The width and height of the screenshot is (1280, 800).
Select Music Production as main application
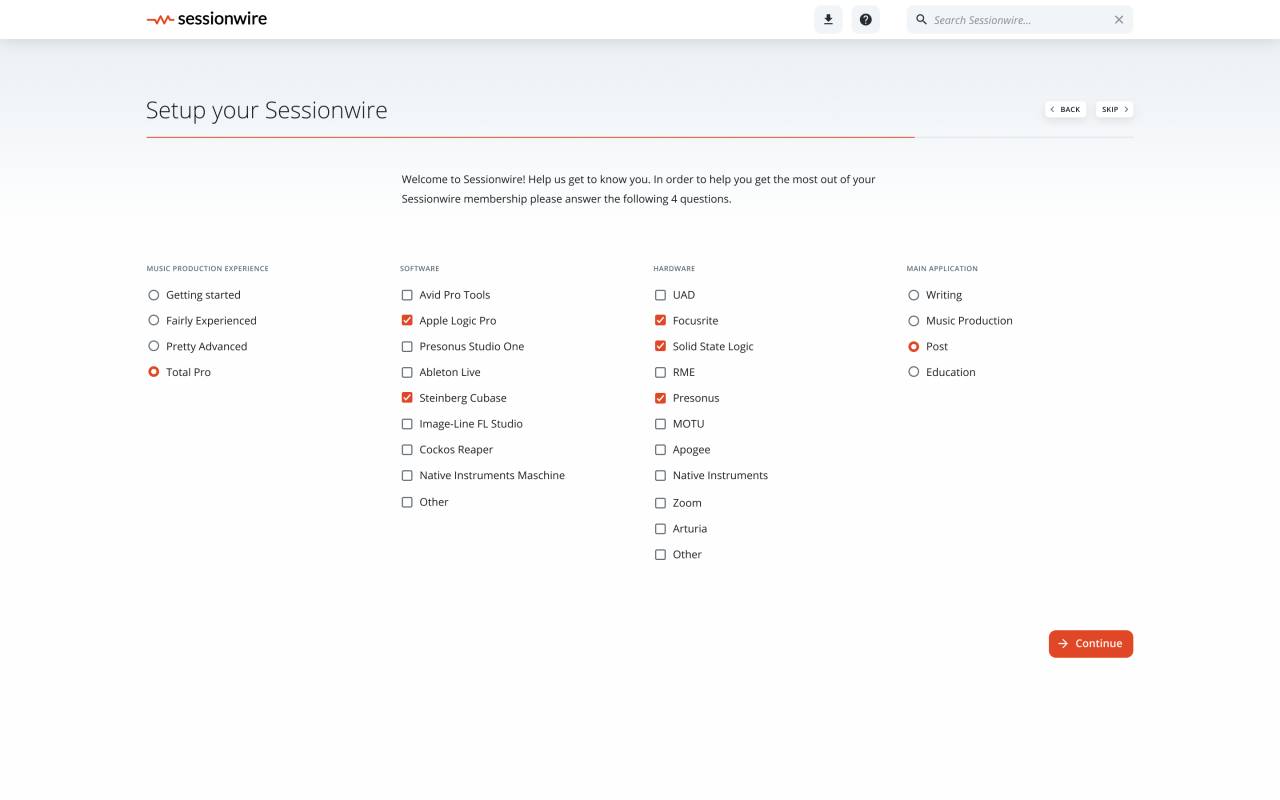(x=914, y=321)
